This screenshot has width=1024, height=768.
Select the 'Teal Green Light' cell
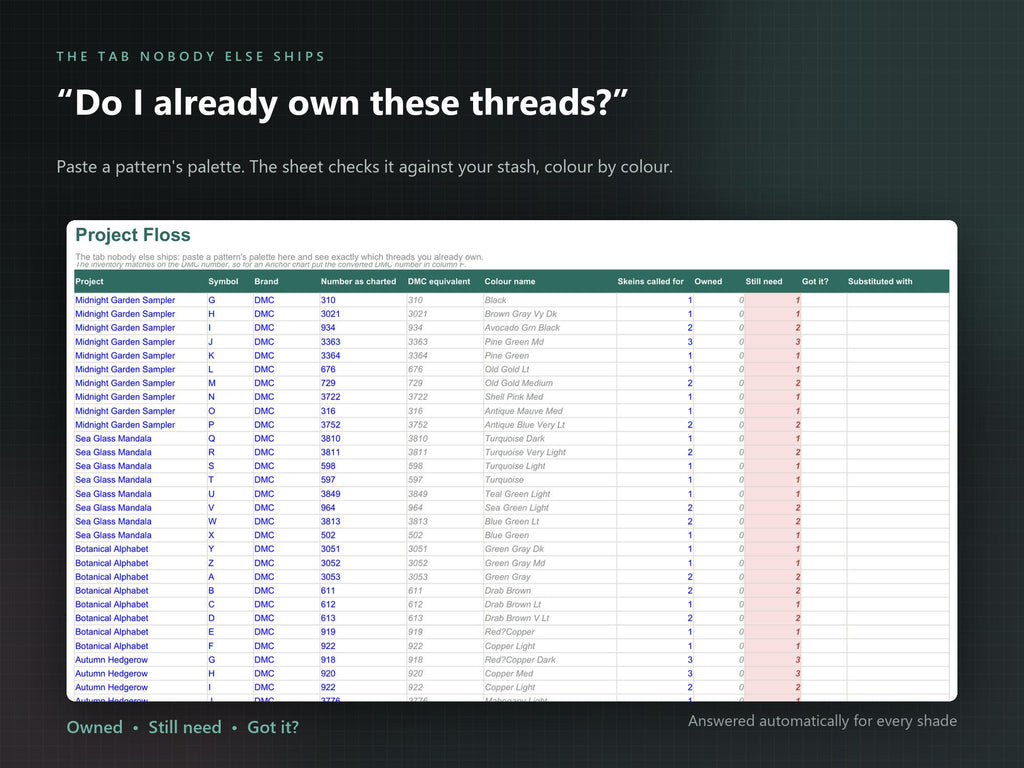517,494
